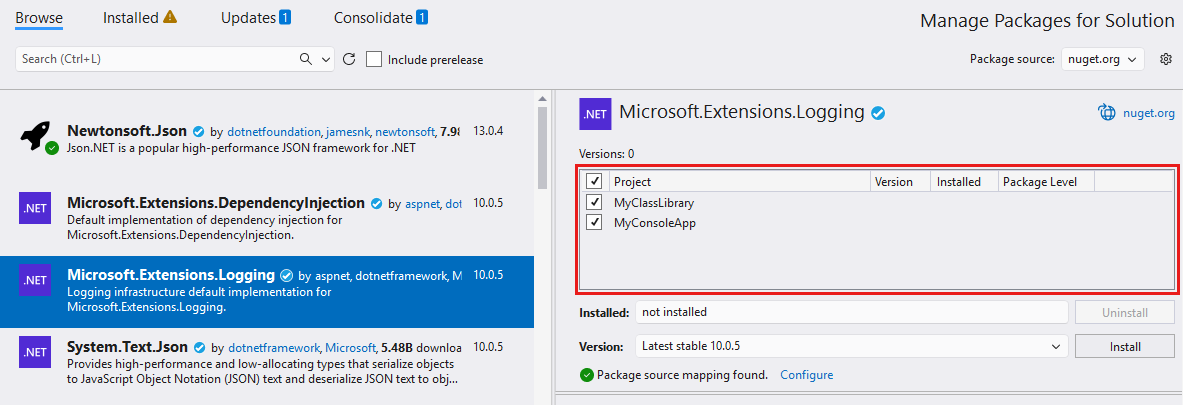
Task: Switch to the Updates tab
Action: click(248, 17)
